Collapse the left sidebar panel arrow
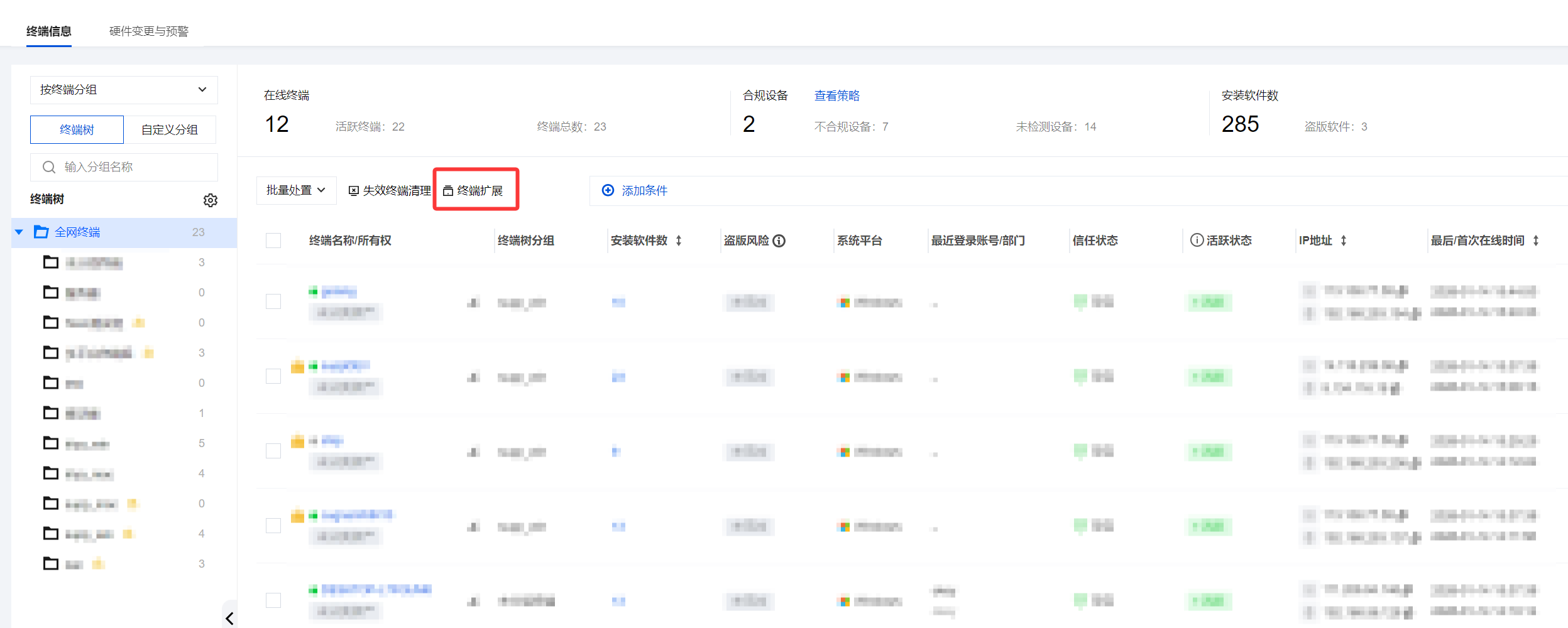This screenshot has width=1568, height=628. pos(229,618)
